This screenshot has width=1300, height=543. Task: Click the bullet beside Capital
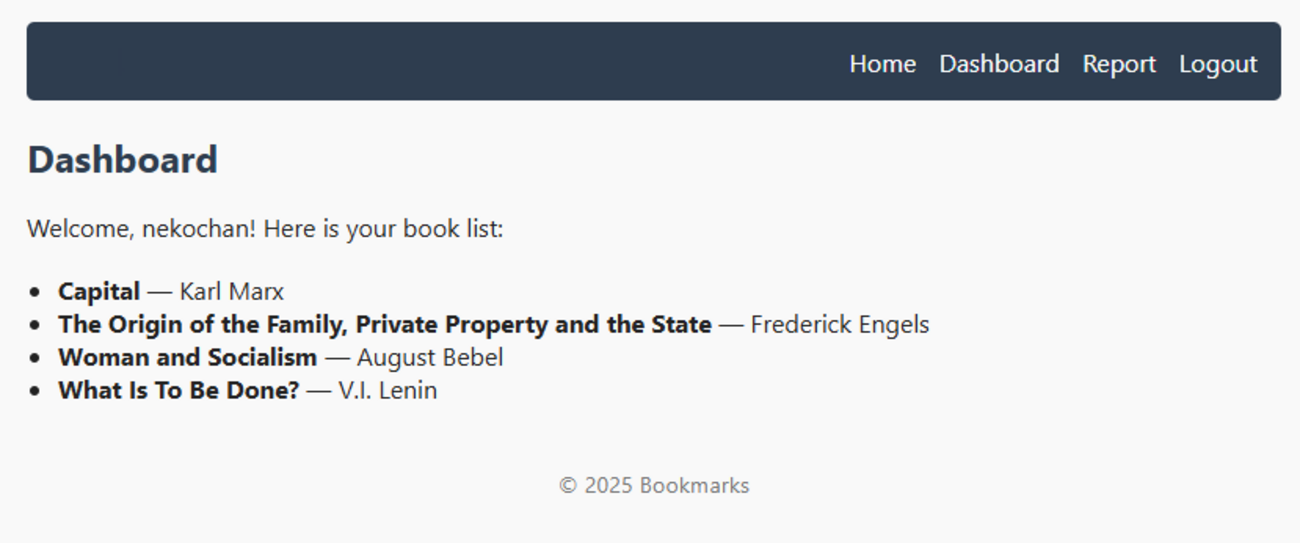click(x=36, y=293)
